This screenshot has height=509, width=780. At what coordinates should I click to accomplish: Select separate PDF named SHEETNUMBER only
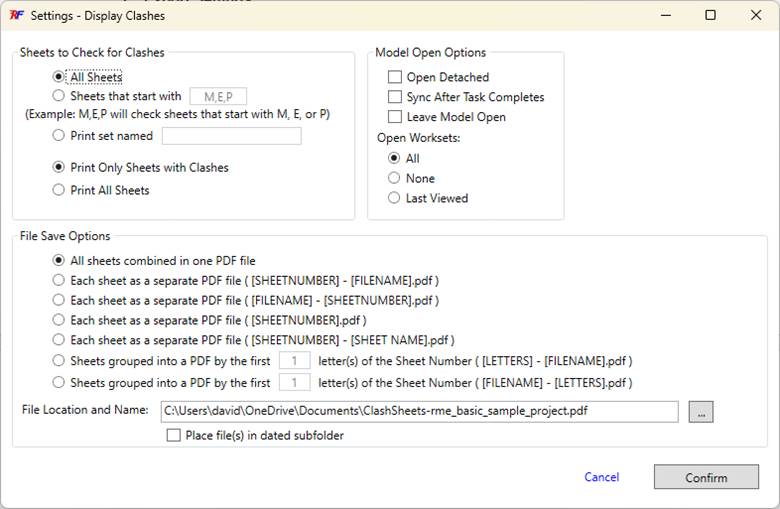pyautogui.click(x=60, y=320)
